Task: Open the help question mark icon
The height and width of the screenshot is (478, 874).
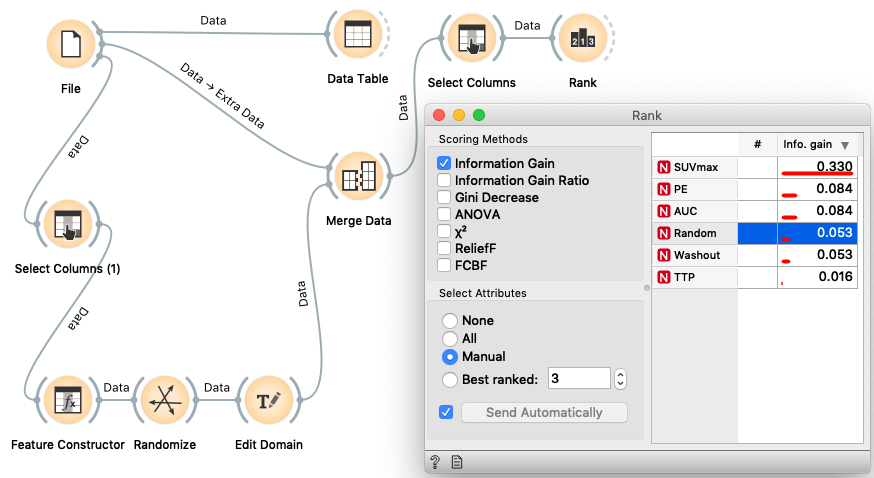Action: 435,462
